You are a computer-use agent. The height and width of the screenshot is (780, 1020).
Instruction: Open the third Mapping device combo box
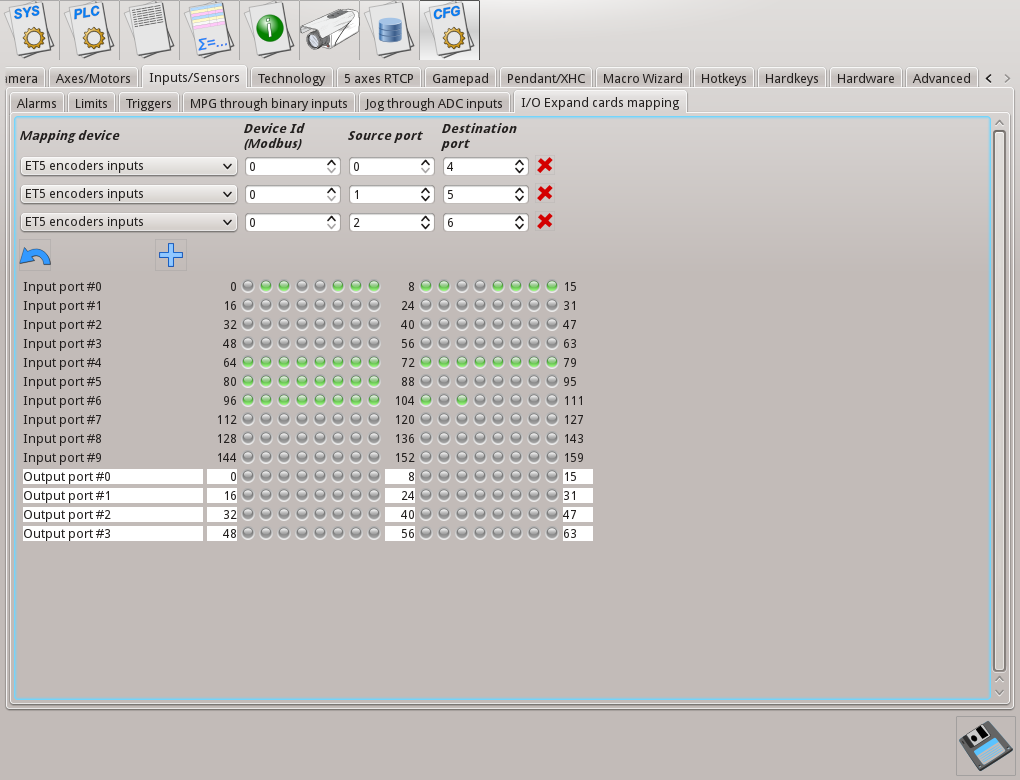pos(128,222)
